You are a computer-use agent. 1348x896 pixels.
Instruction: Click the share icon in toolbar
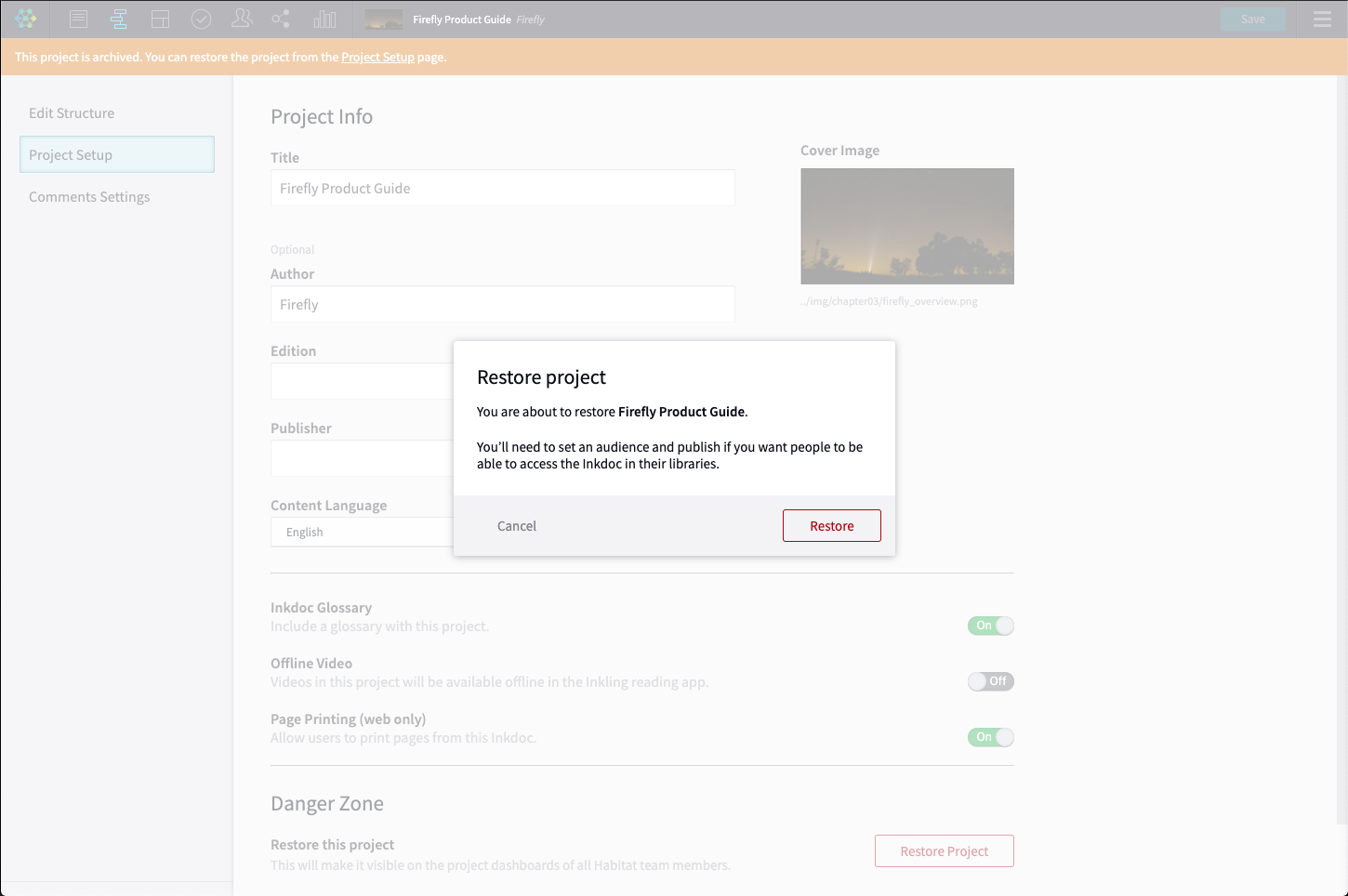(x=281, y=19)
